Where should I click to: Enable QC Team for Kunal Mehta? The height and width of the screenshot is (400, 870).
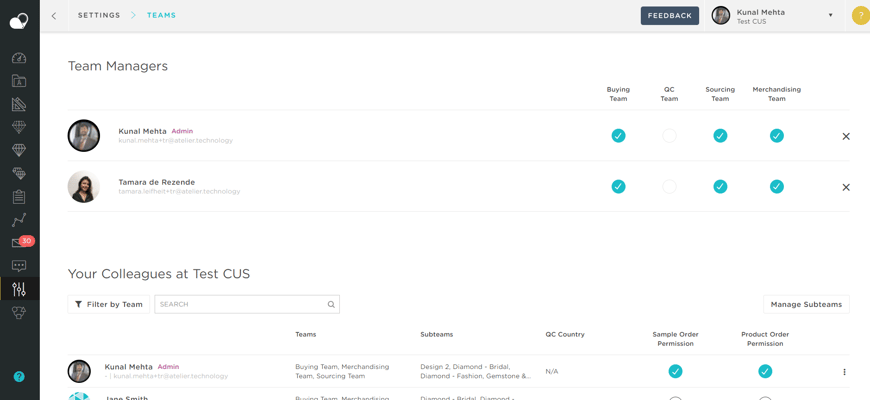pos(669,135)
